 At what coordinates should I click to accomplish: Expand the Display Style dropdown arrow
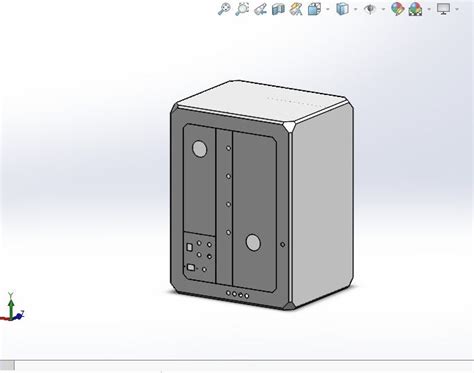(355, 9)
